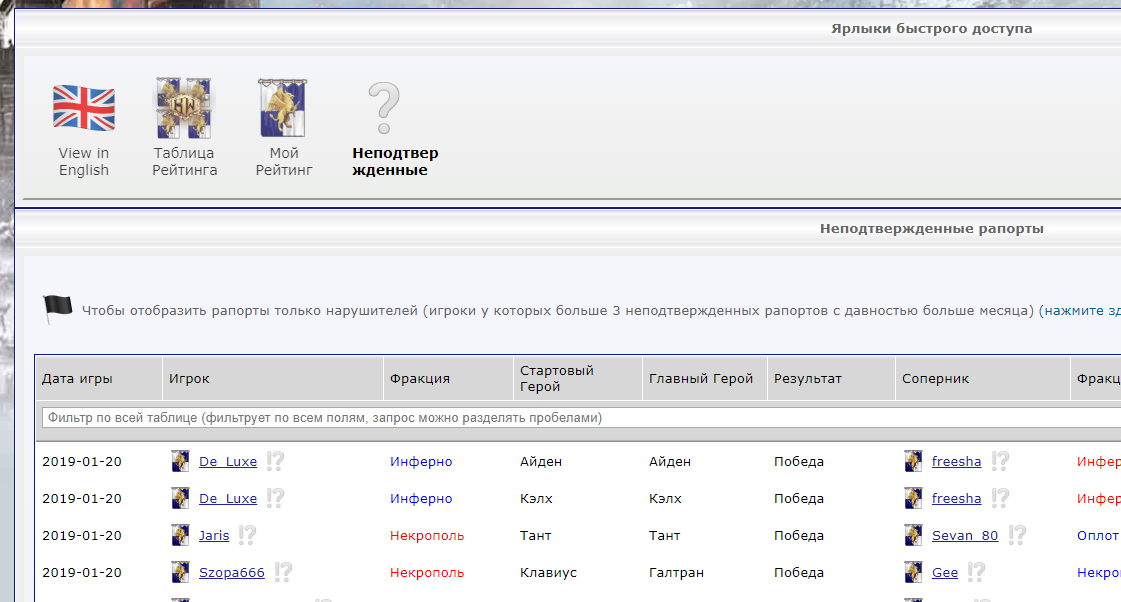
Task: Click the нажмите здесь violators link
Action: pos(1082,310)
